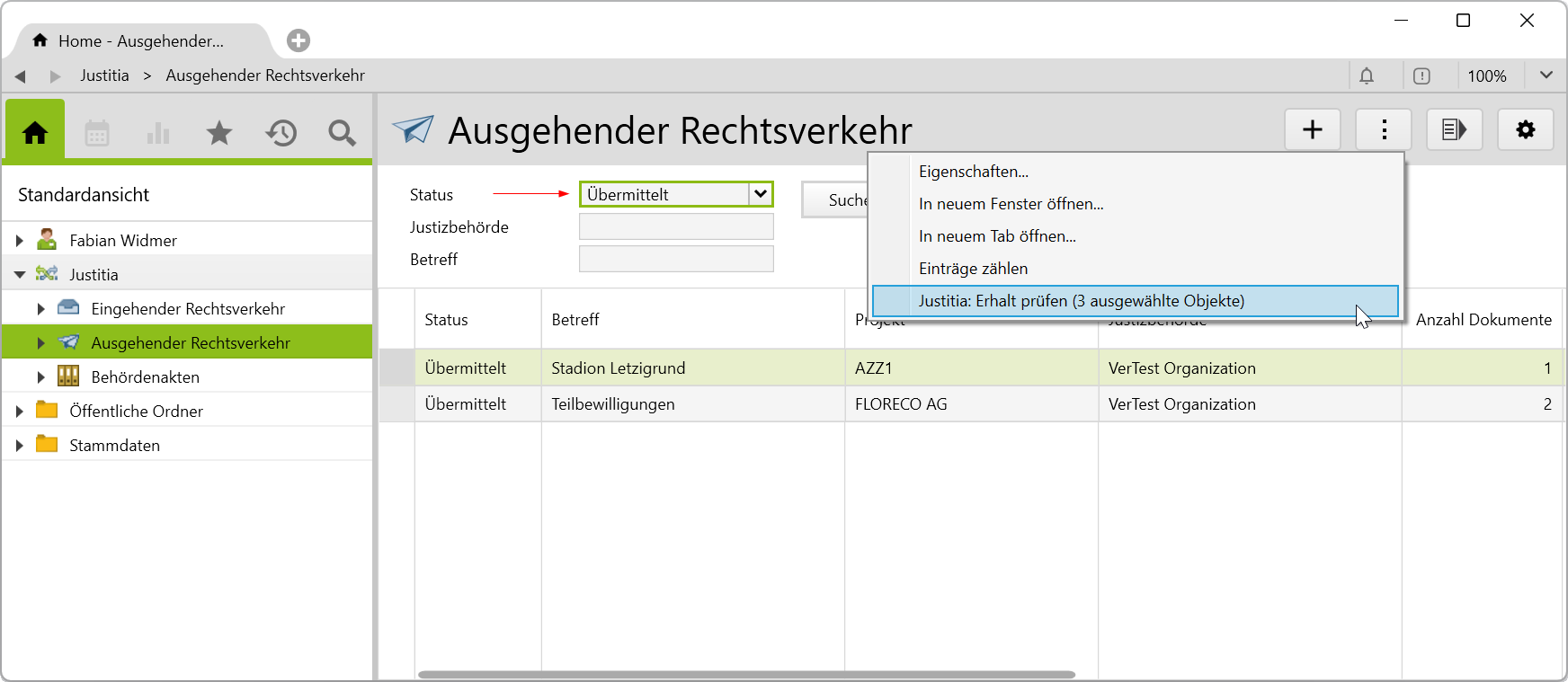Choose Einträge zählen menu entry

(x=1136, y=269)
